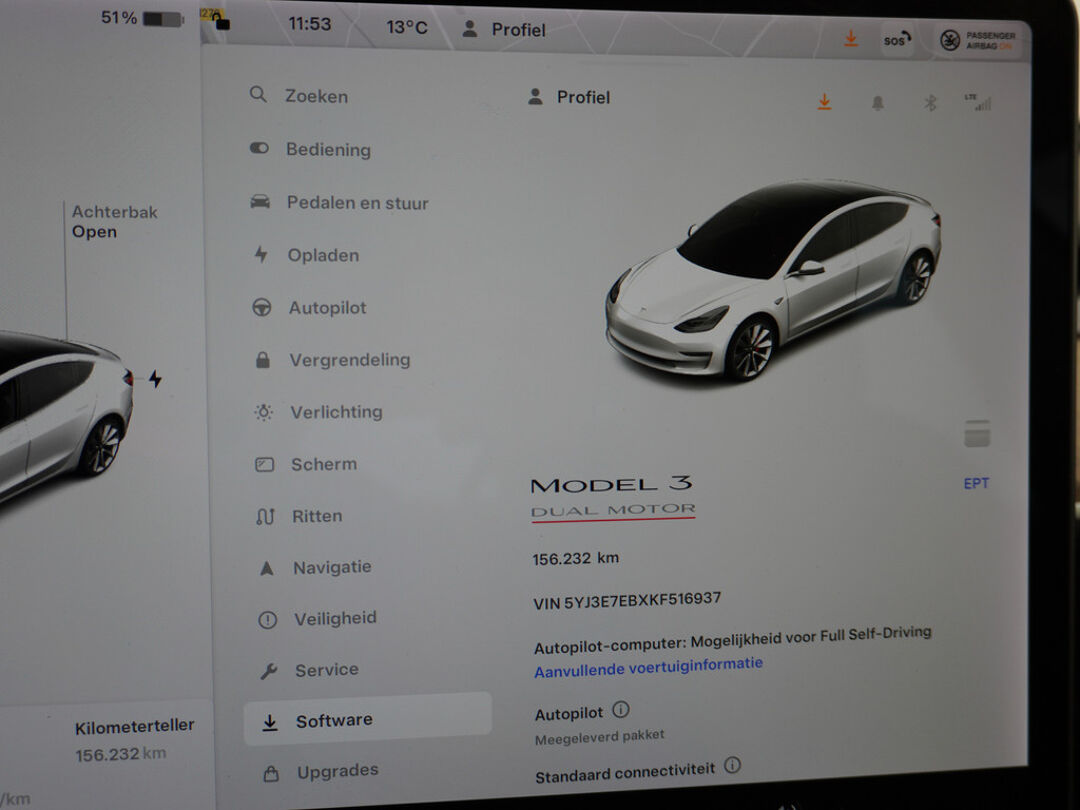The width and height of the screenshot is (1080, 810).
Task: Open Aanvullende voertuiginformatie link
Action: pyautogui.click(x=648, y=667)
